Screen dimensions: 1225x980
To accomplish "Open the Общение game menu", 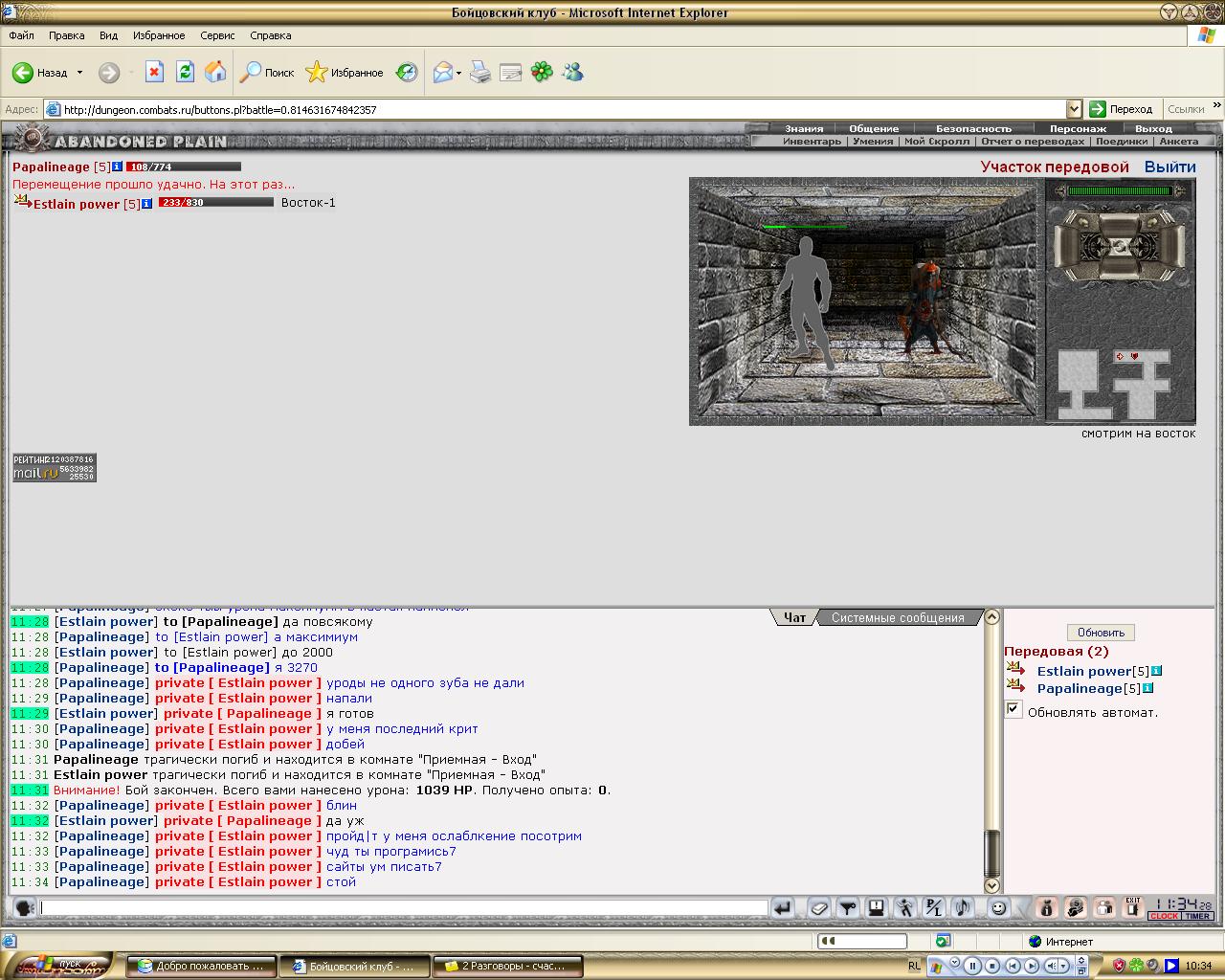I will [874, 128].
